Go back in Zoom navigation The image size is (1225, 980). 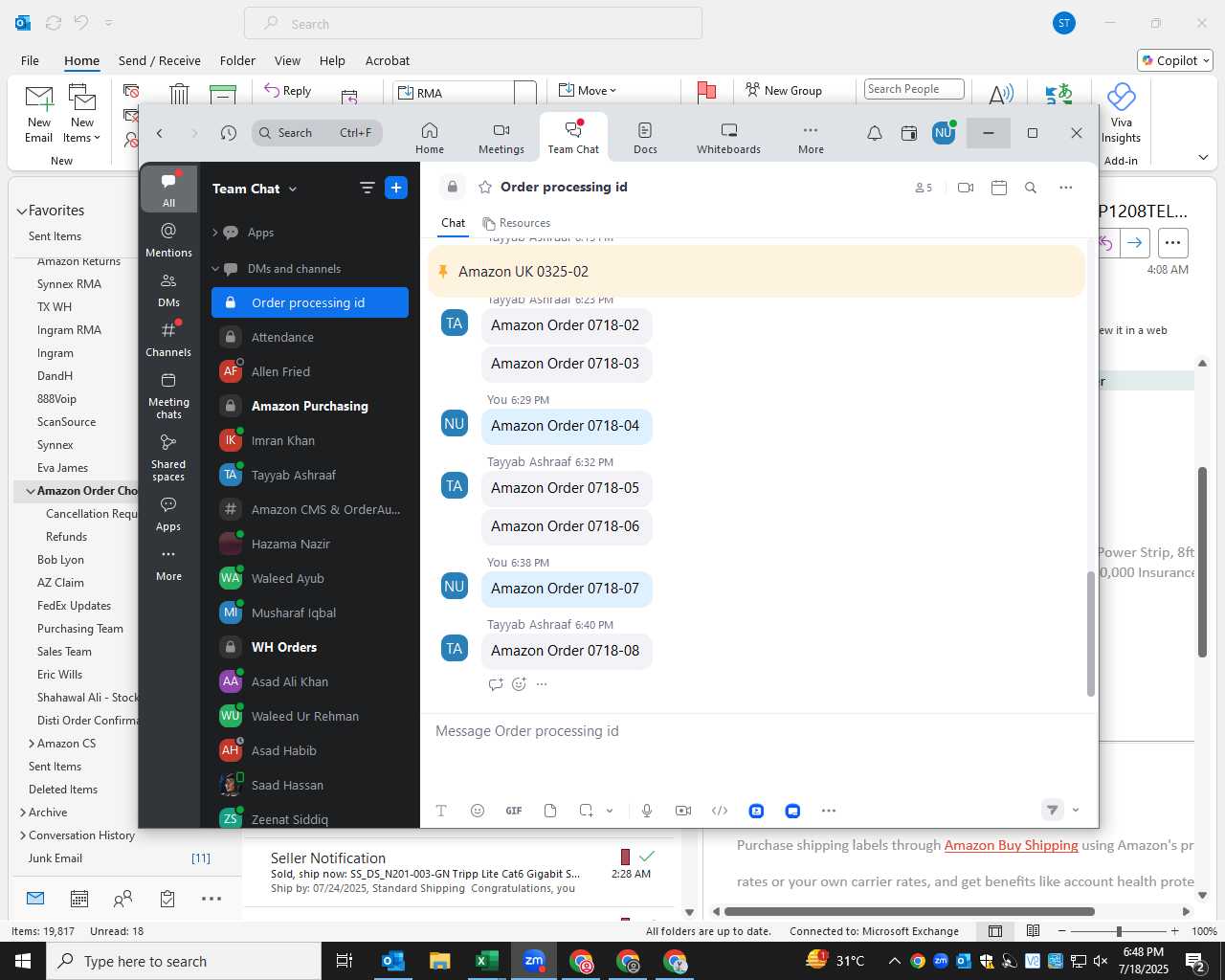(x=160, y=133)
